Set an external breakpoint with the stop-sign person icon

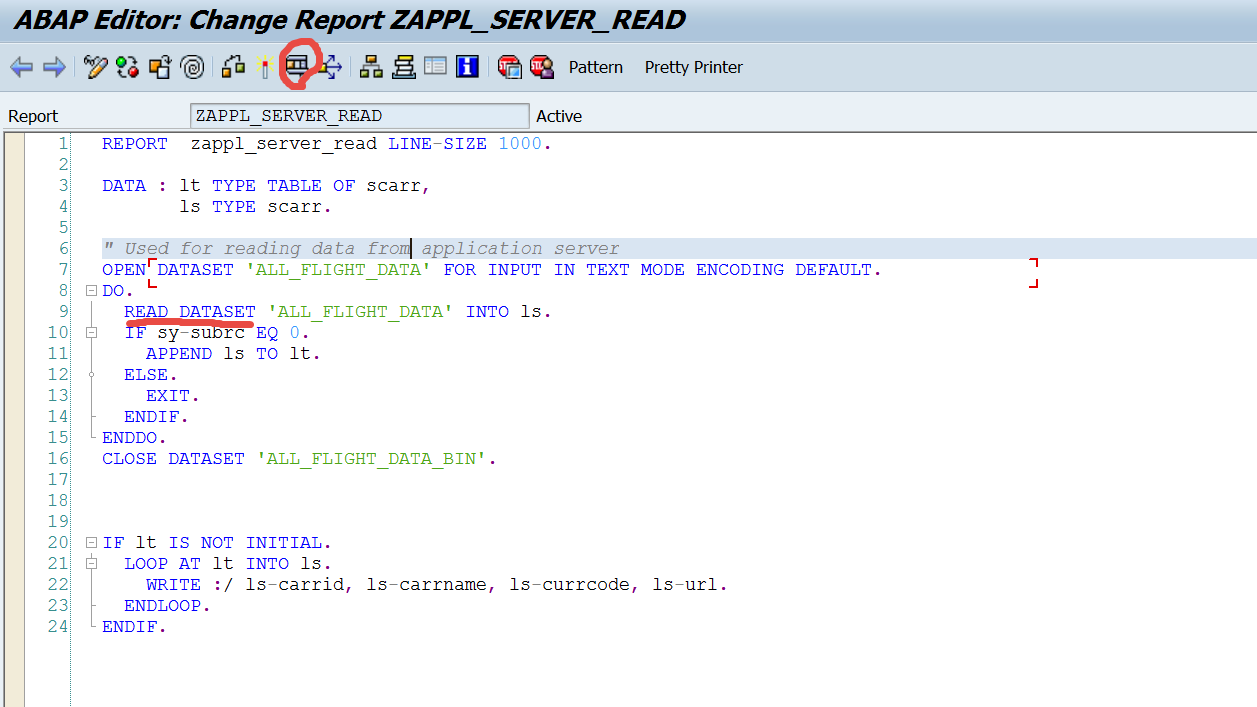coord(540,66)
